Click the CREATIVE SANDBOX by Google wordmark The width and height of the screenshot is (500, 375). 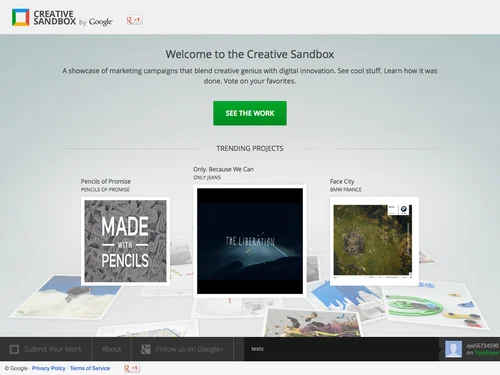[73, 18]
